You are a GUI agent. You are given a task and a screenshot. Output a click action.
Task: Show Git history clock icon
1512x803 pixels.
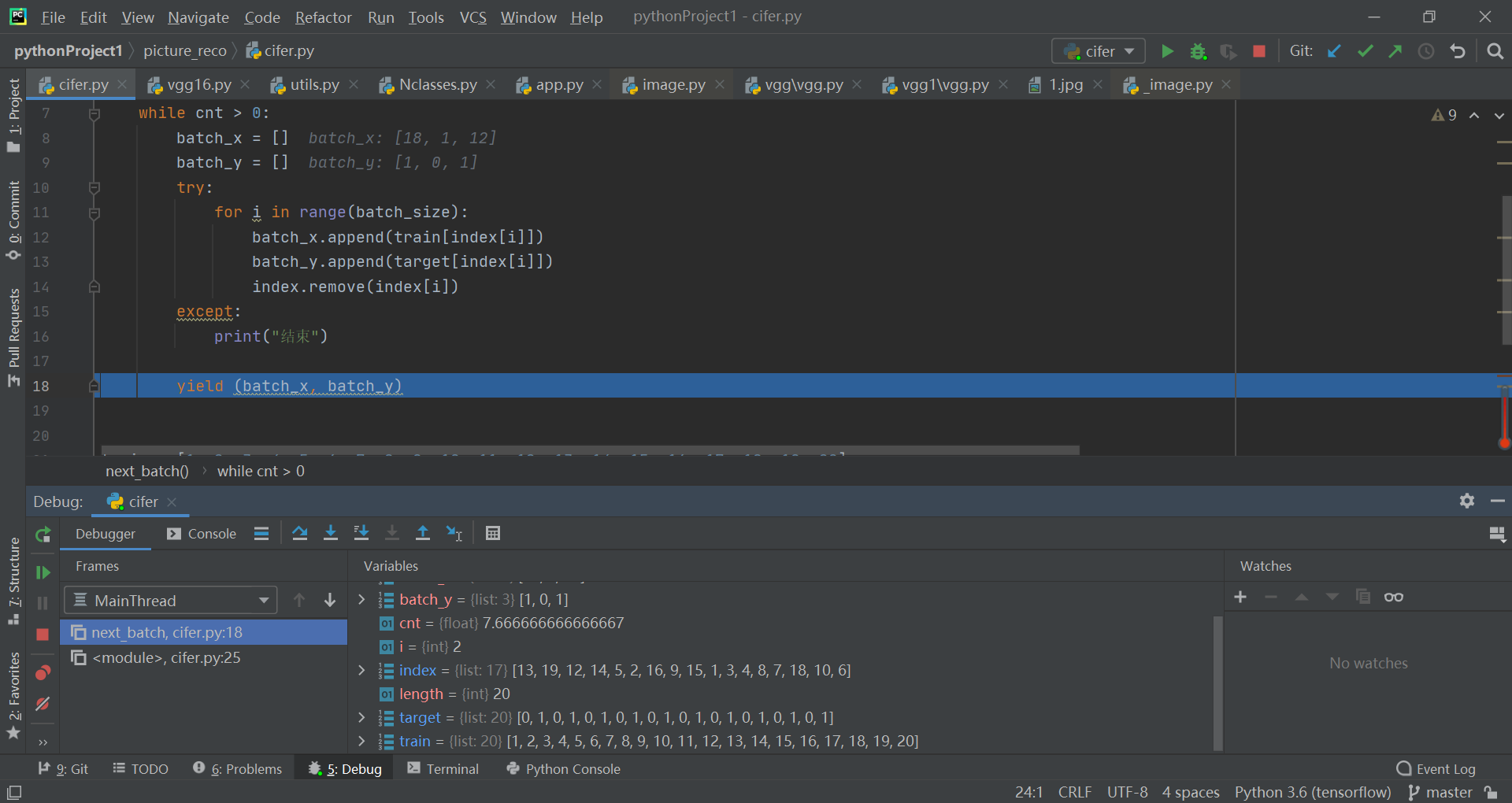click(1426, 51)
